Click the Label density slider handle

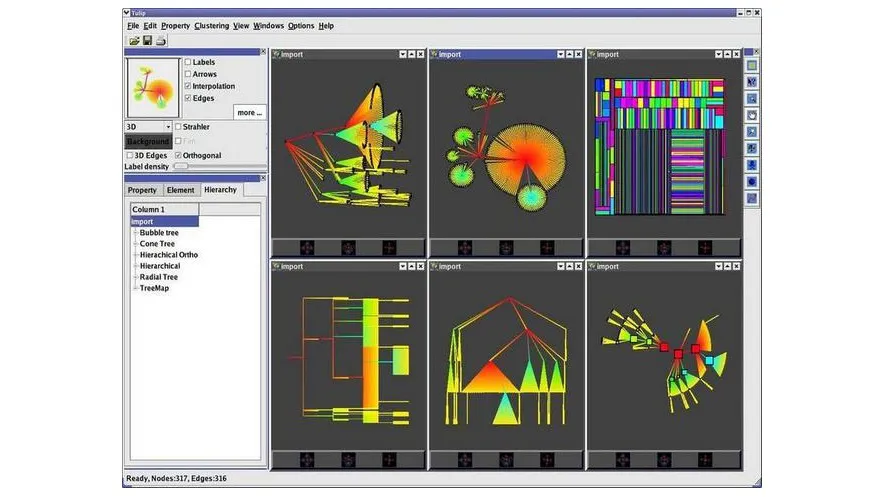click(x=181, y=166)
